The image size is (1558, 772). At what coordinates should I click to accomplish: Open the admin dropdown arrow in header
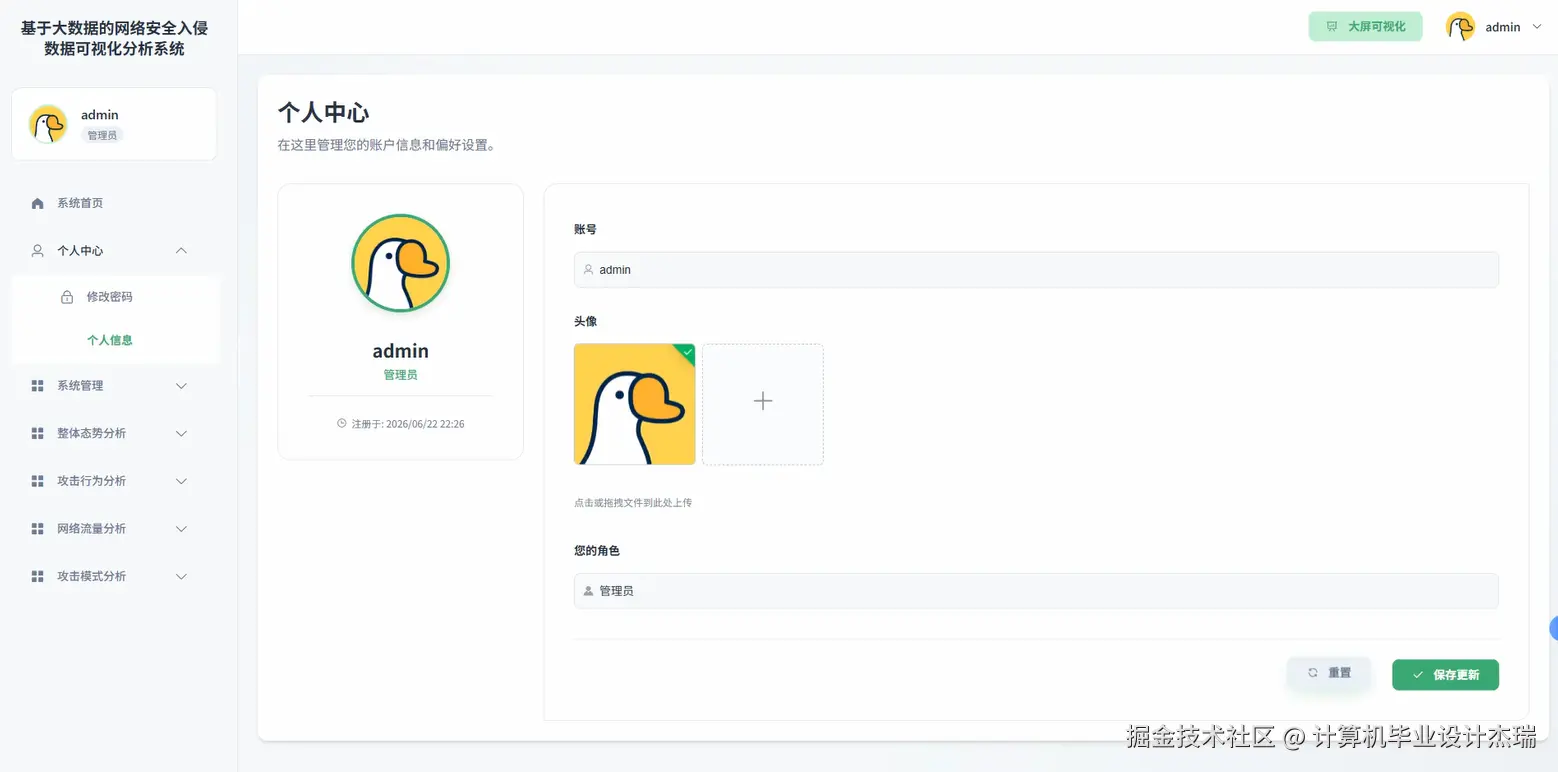[x=1537, y=27]
